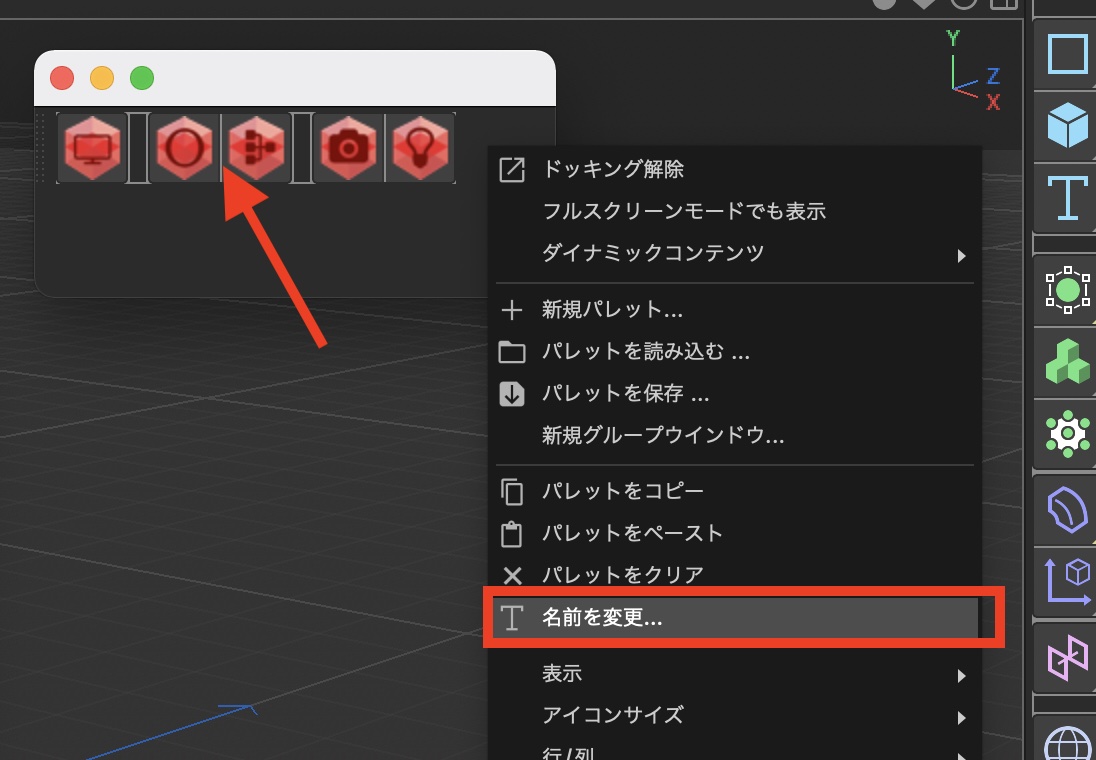
Task: Add a Redshift light via bulb icon
Action: click(421, 148)
